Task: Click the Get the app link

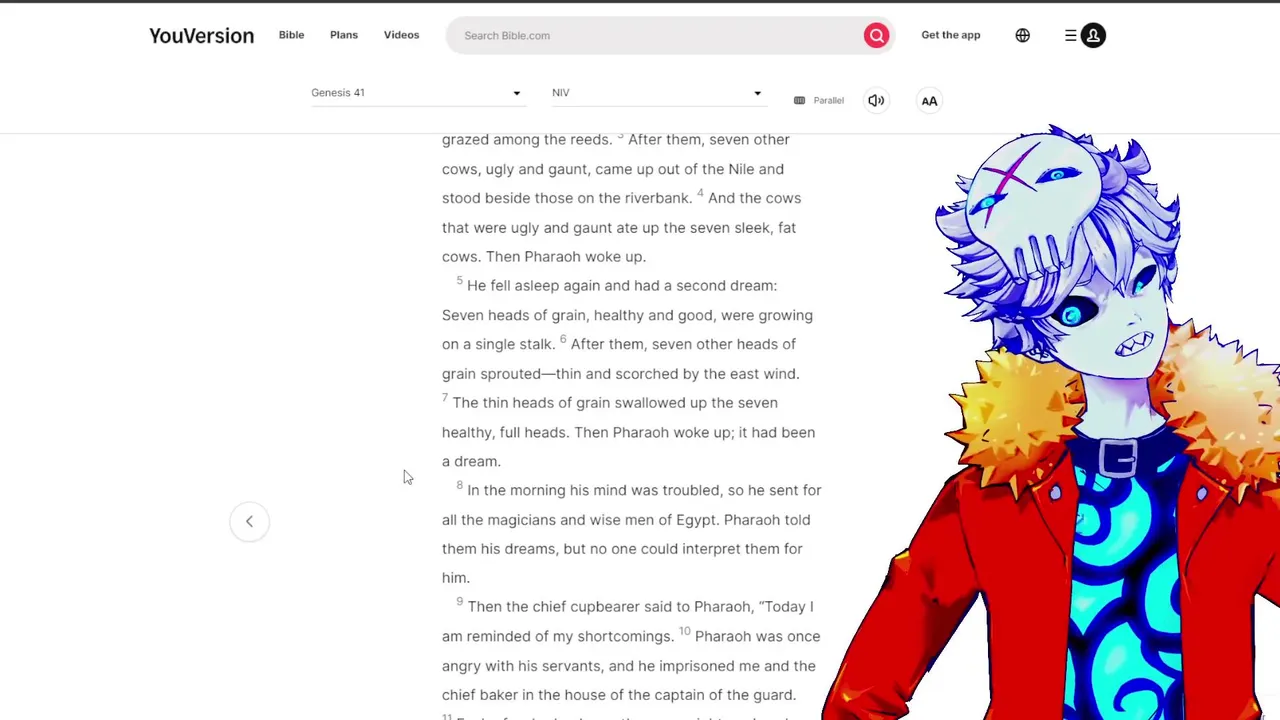Action: pyautogui.click(x=951, y=35)
